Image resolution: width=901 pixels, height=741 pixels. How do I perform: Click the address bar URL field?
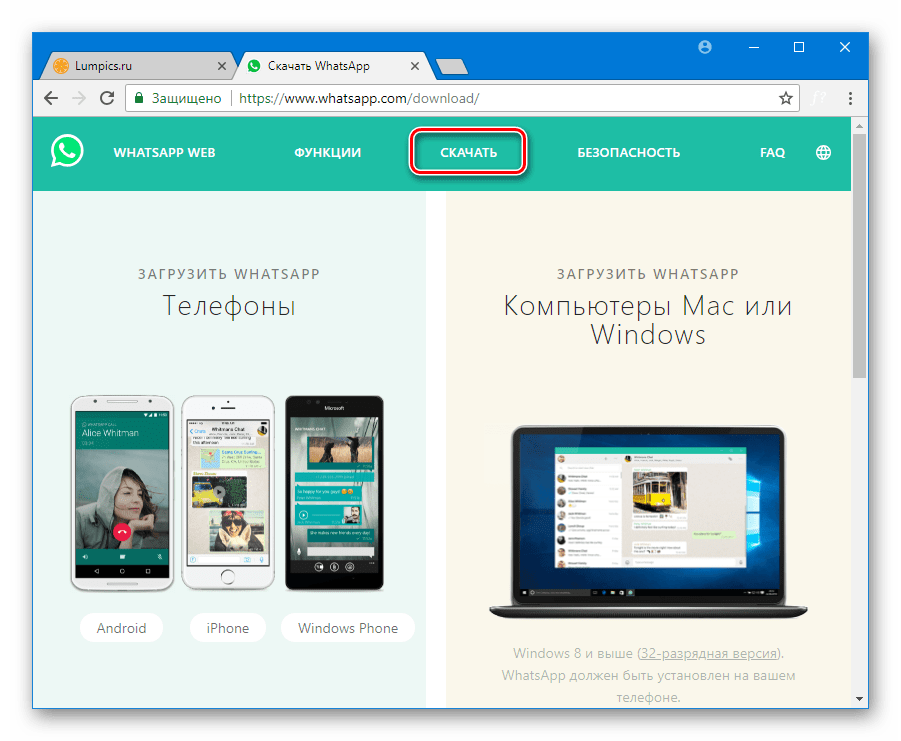tap(500, 99)
